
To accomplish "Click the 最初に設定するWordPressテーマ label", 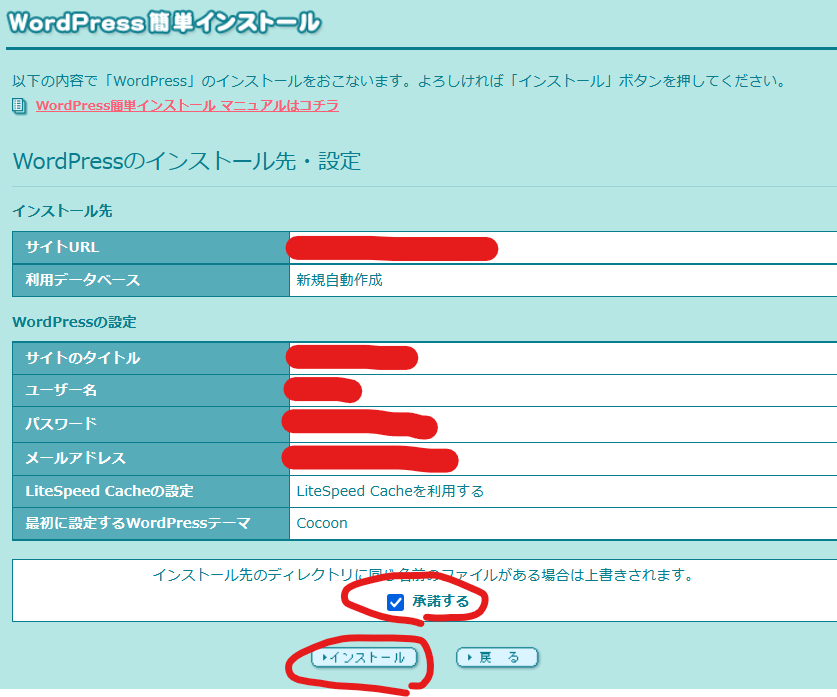I will [x=137, y=523].
